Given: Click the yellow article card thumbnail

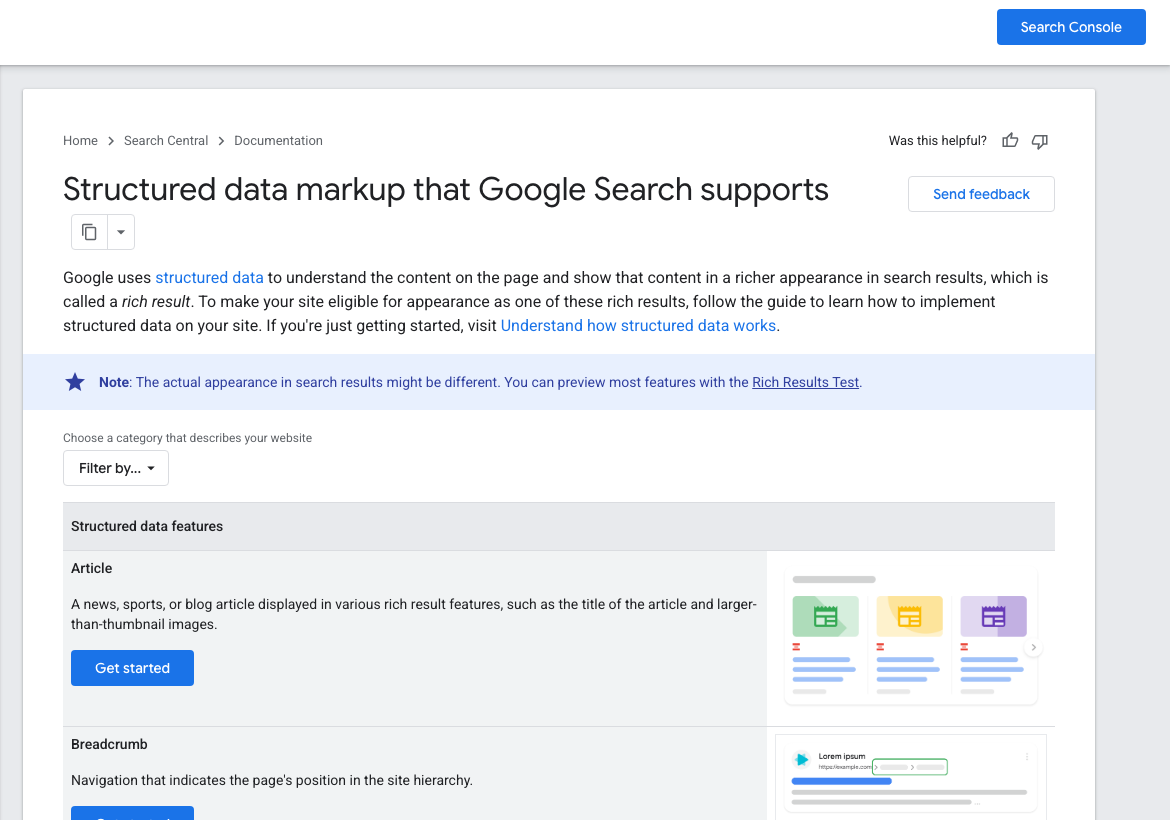Looking at the screenshot, I should tap(909, 616).
